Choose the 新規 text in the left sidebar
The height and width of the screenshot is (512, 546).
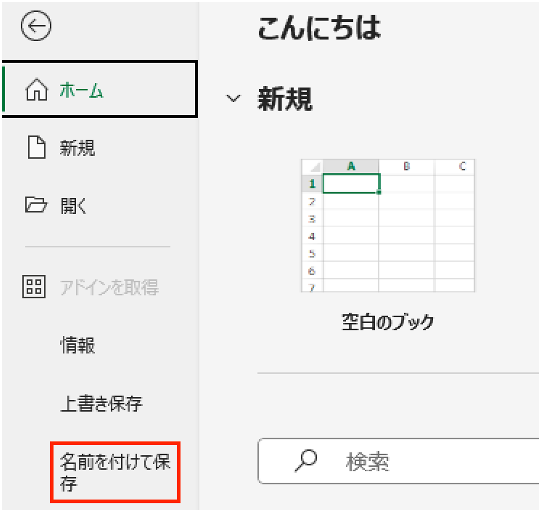point(77,148)
